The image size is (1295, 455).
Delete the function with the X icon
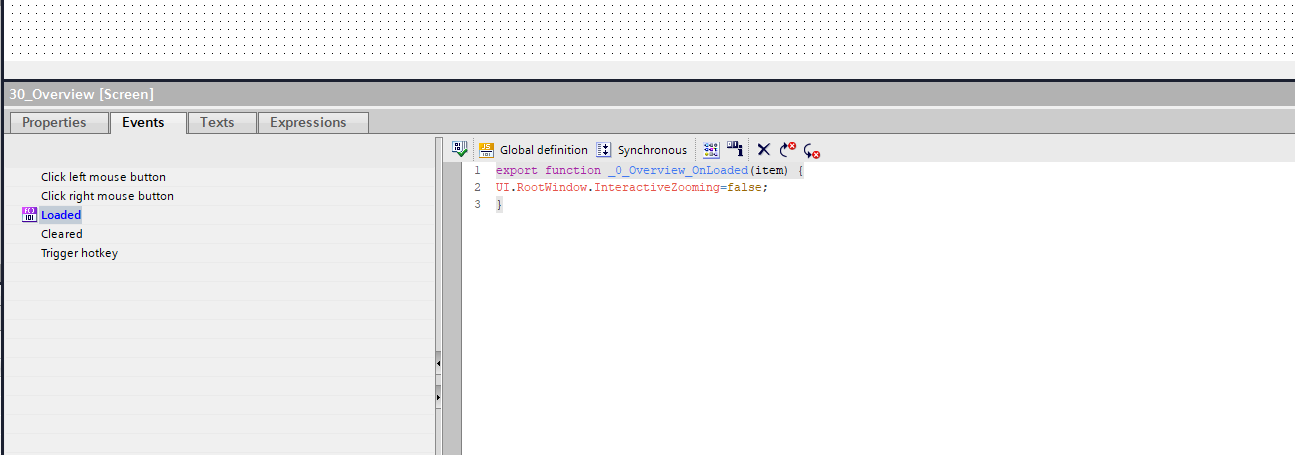(763, 150)
